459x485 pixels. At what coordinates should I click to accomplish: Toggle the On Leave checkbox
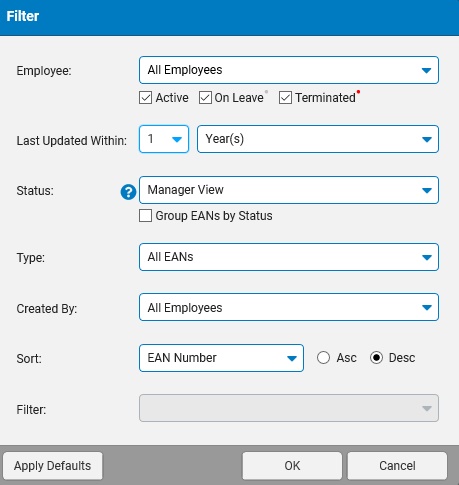[205, 98]
